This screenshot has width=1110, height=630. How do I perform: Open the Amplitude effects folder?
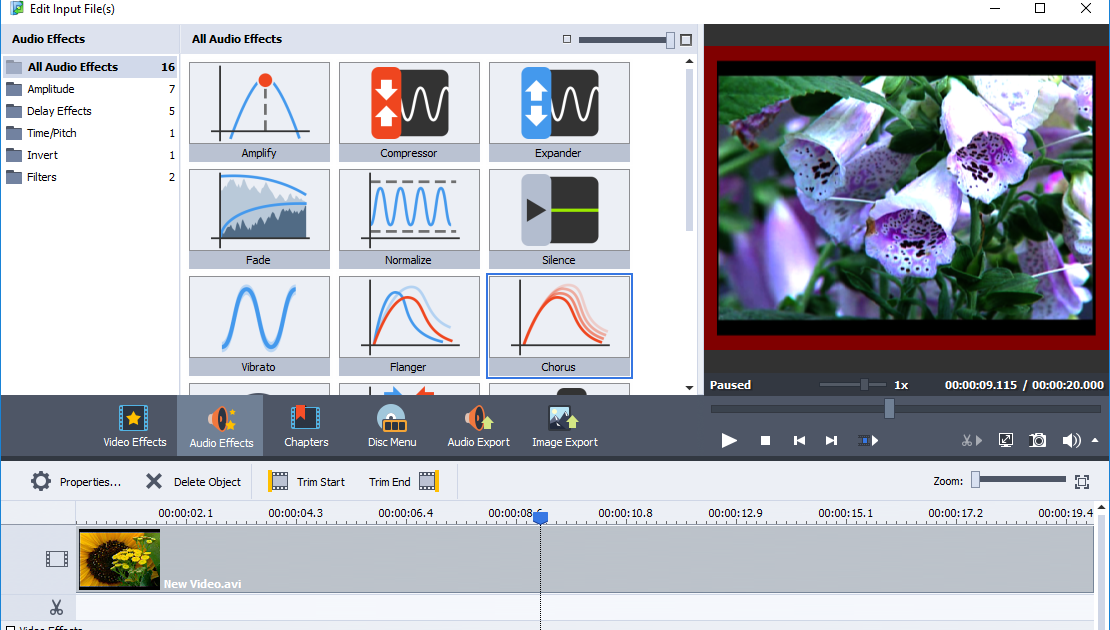(x=90, y=89)
